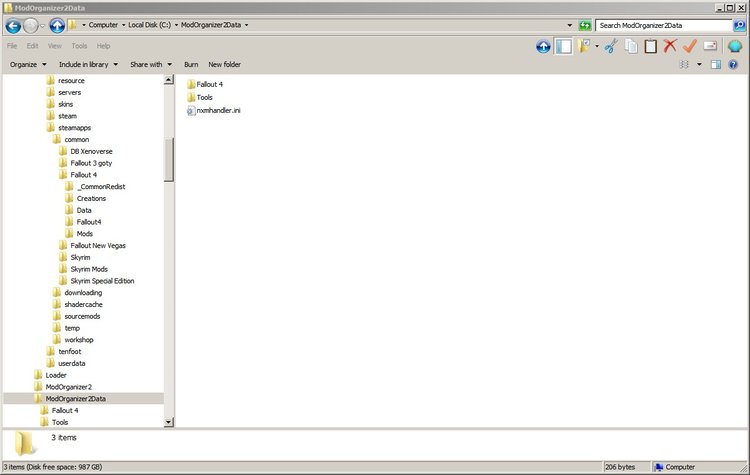The image size is (750, 475).
Task: Open Folder Options toolbar icon
Action: click(584, 46)
